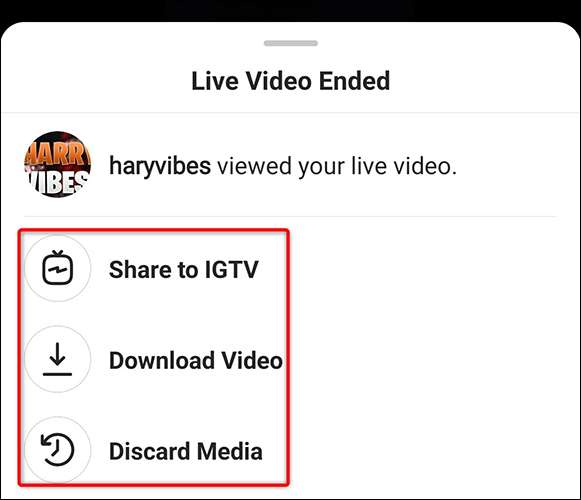Choose the Download Video text option
The width and height of the screenshot is (581, 500).
pyautogui.click(x=196, y=360)
